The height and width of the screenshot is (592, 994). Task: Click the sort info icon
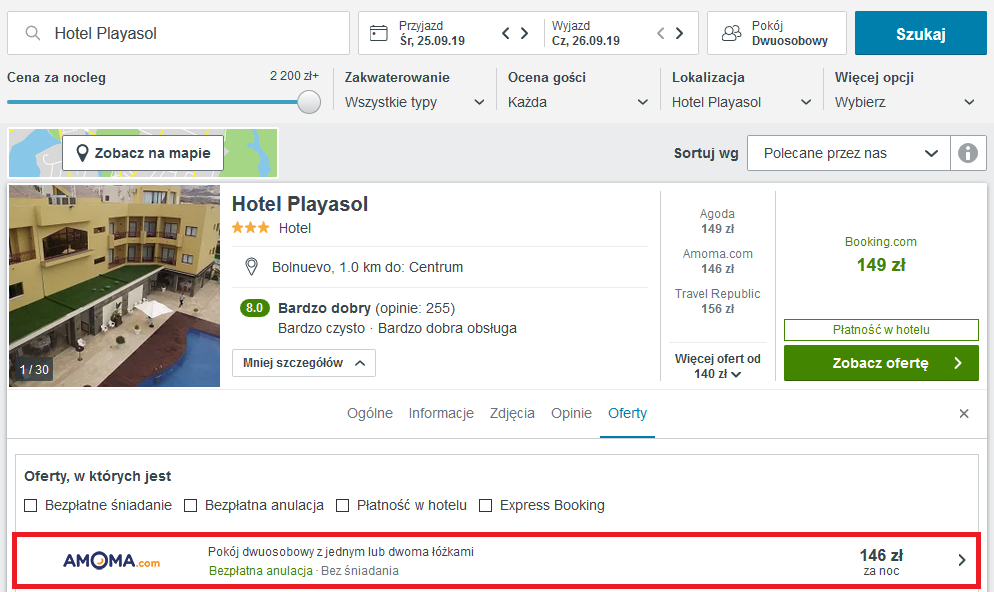click(x=967, y=153)
